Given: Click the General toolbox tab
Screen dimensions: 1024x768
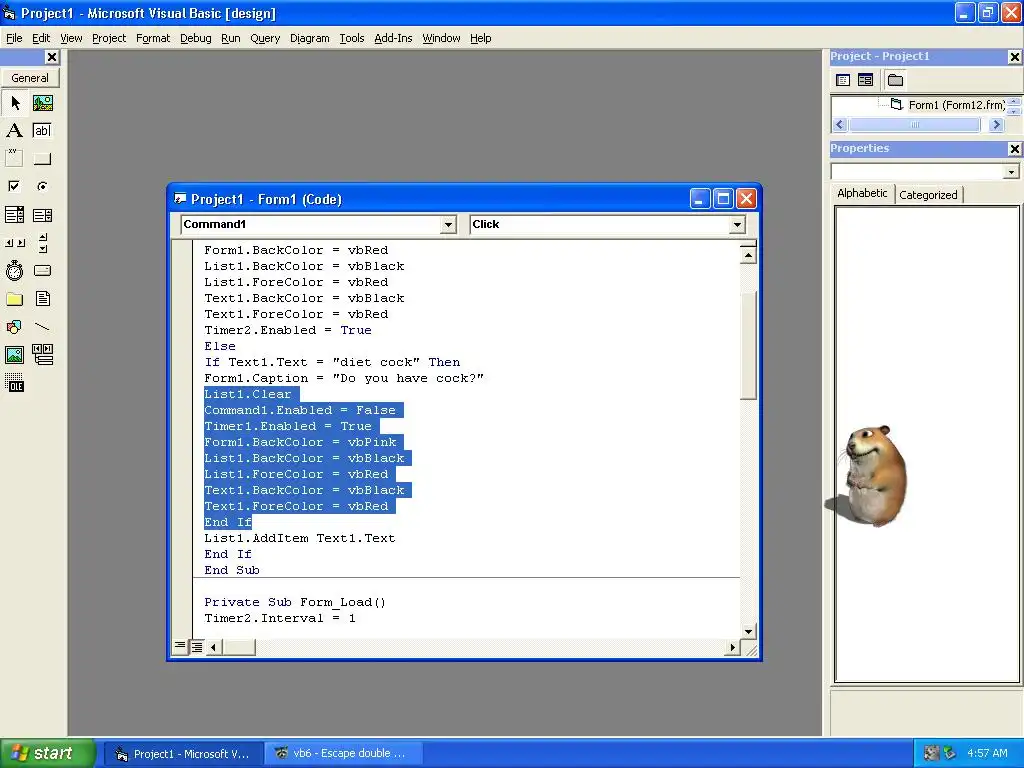Looking at the screenshot, I should (30, 78).
